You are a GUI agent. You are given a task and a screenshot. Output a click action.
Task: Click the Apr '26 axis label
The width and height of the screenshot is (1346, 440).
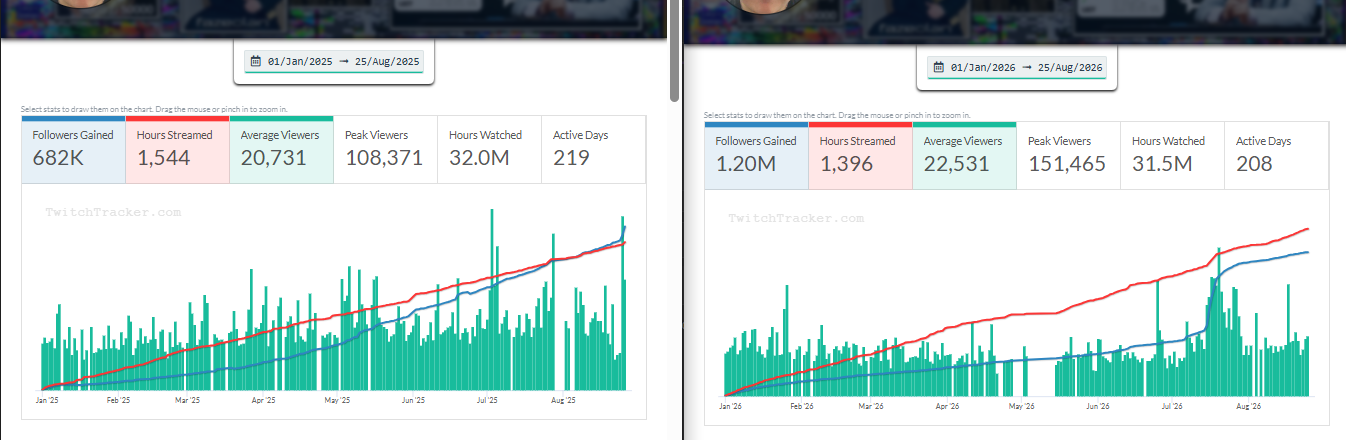tap(947, 407)
